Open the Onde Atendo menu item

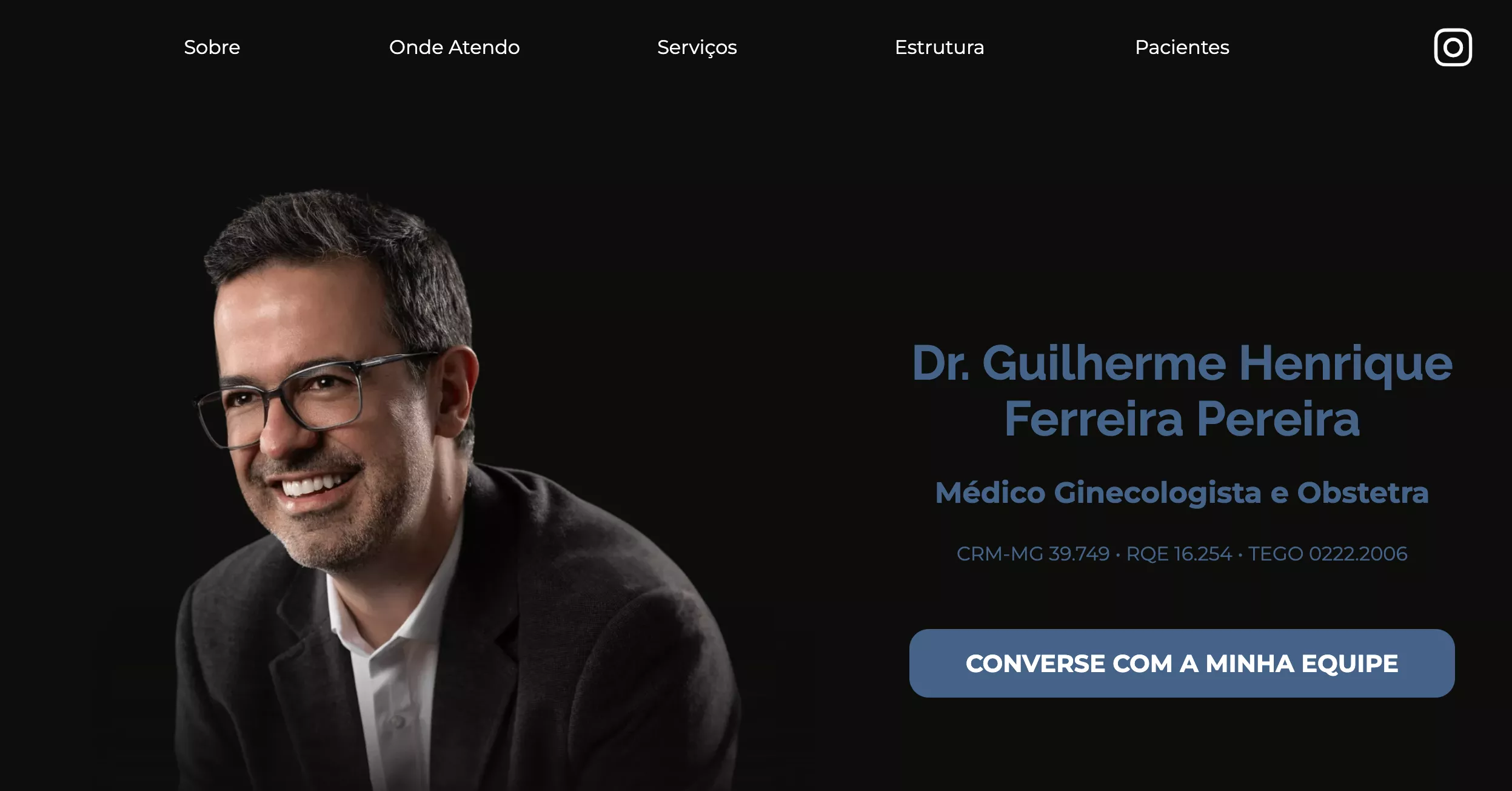[x=454, y=47]
